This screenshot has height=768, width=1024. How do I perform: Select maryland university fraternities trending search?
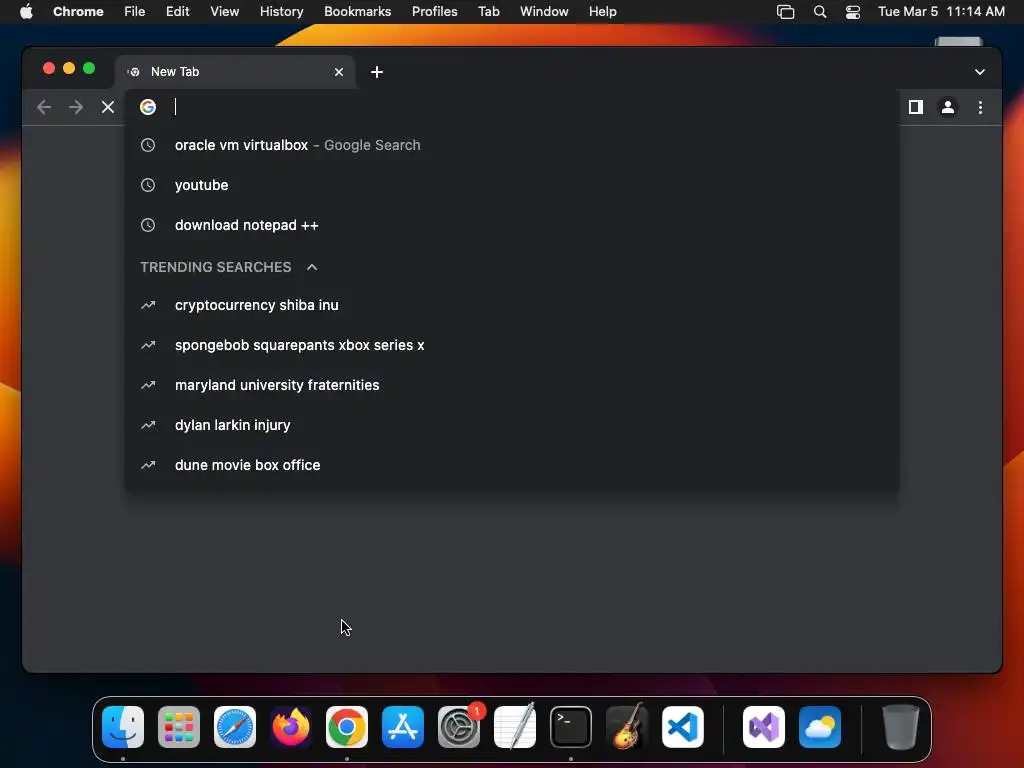[512, 385]
